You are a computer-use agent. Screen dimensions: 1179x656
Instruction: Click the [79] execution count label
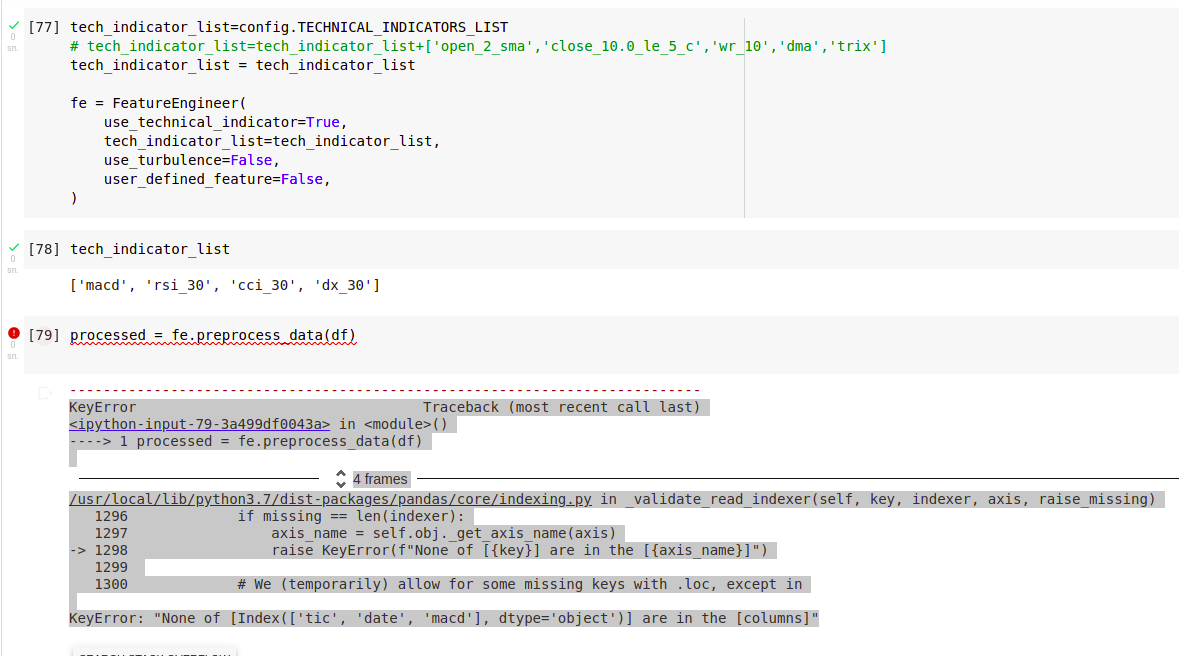click(44, 335)
